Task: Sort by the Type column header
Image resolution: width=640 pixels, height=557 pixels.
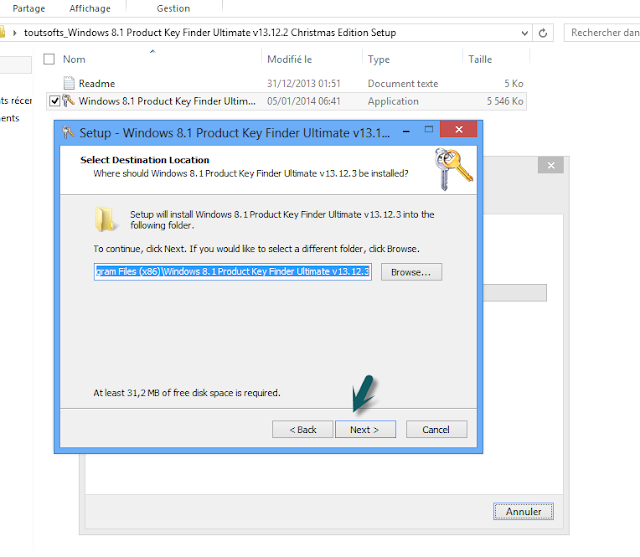Action: tap(379, 60)
